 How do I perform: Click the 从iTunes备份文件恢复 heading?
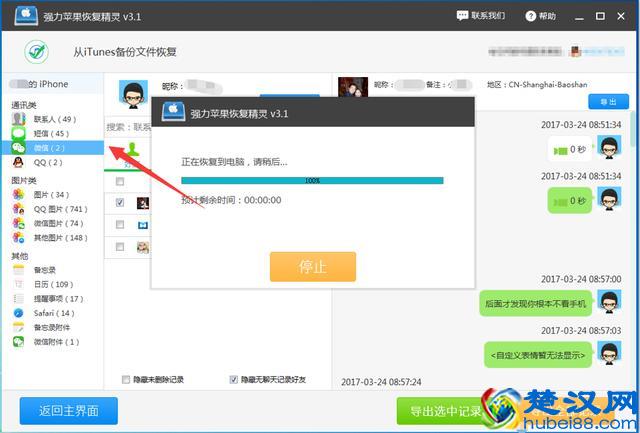pos(125,52)
